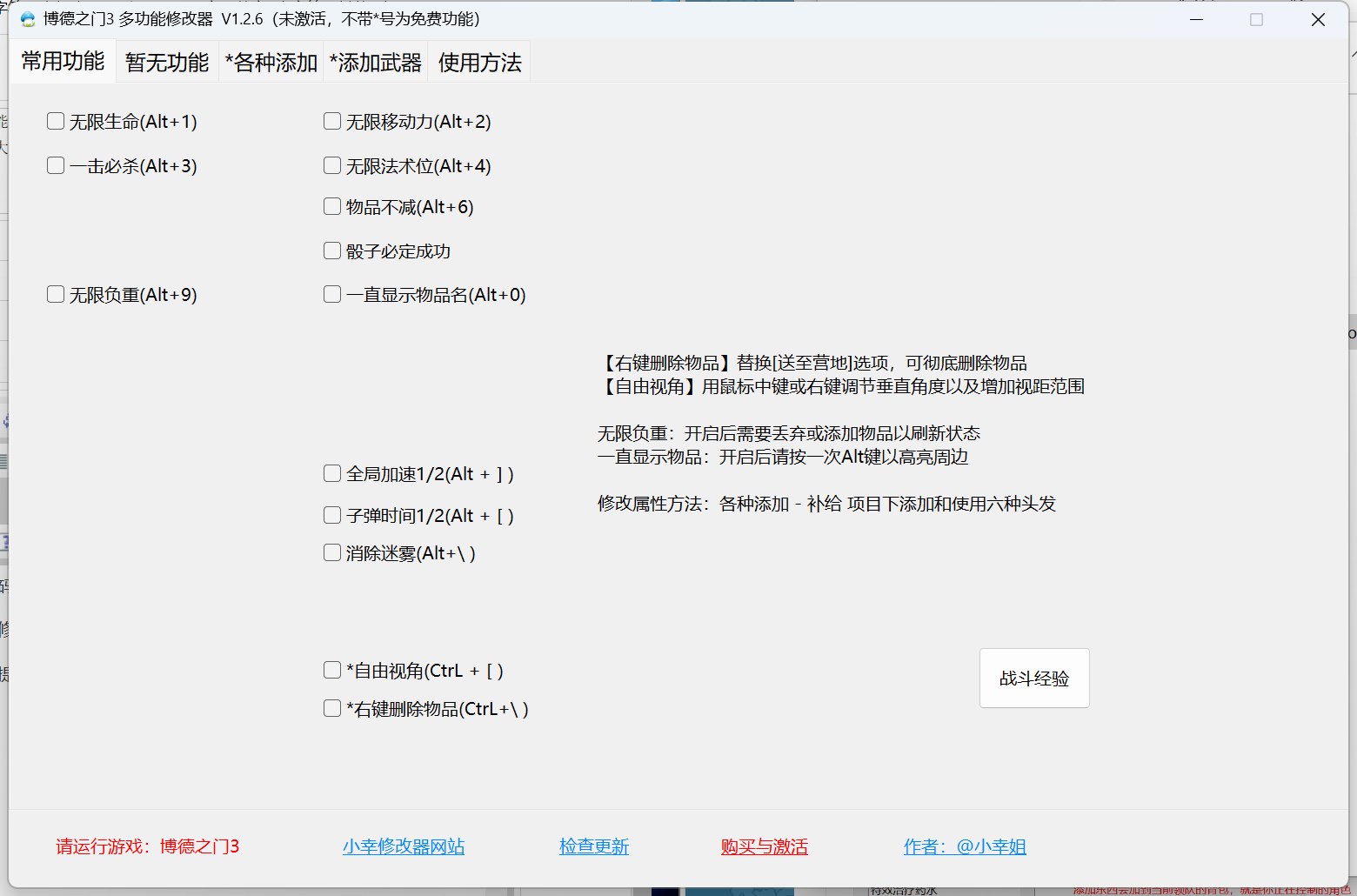Check the 无限移动力 (Alt+2) option

[332, 122]
